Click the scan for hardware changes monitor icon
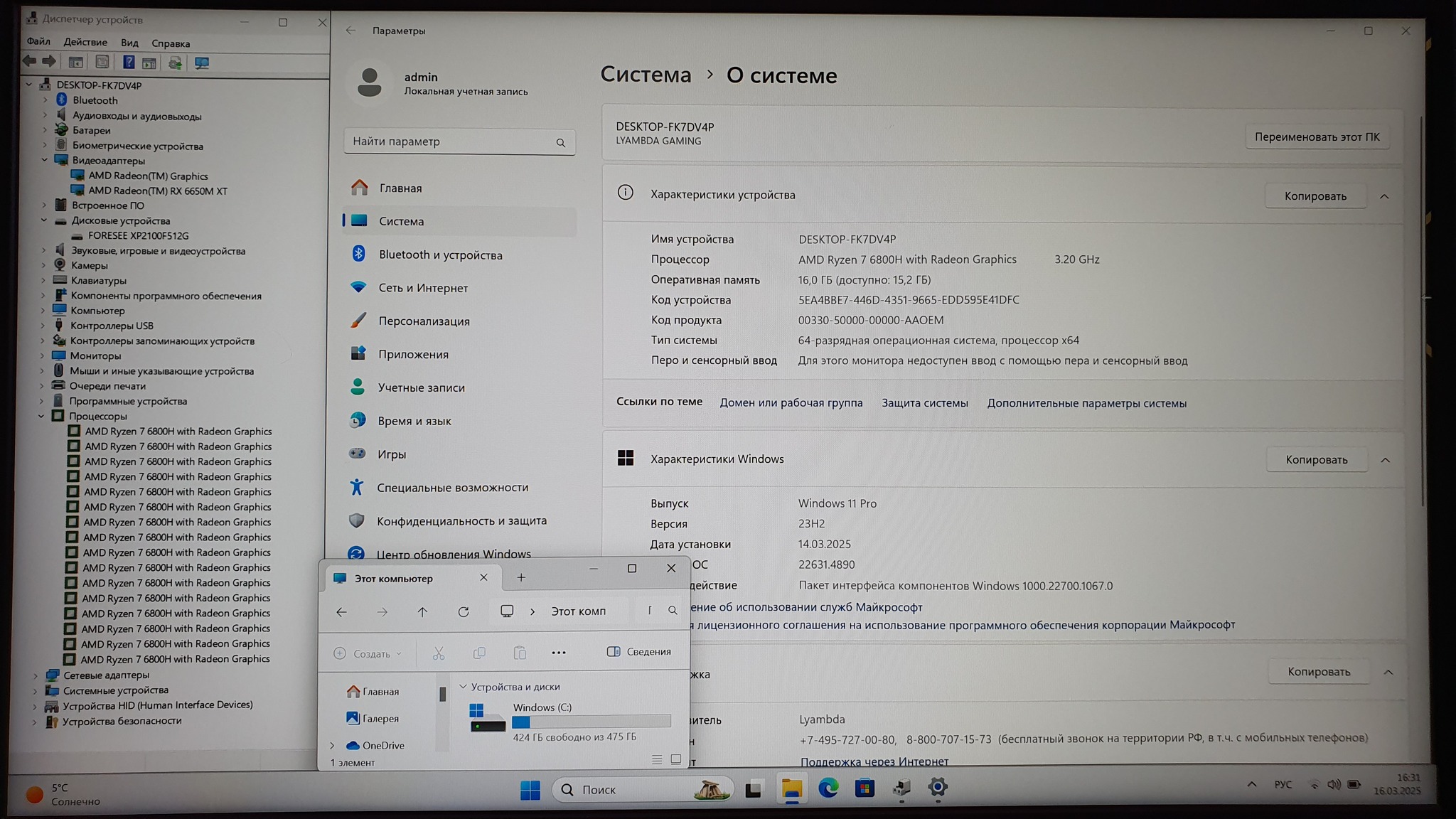 pyautogui.click(x=202, y=63)
